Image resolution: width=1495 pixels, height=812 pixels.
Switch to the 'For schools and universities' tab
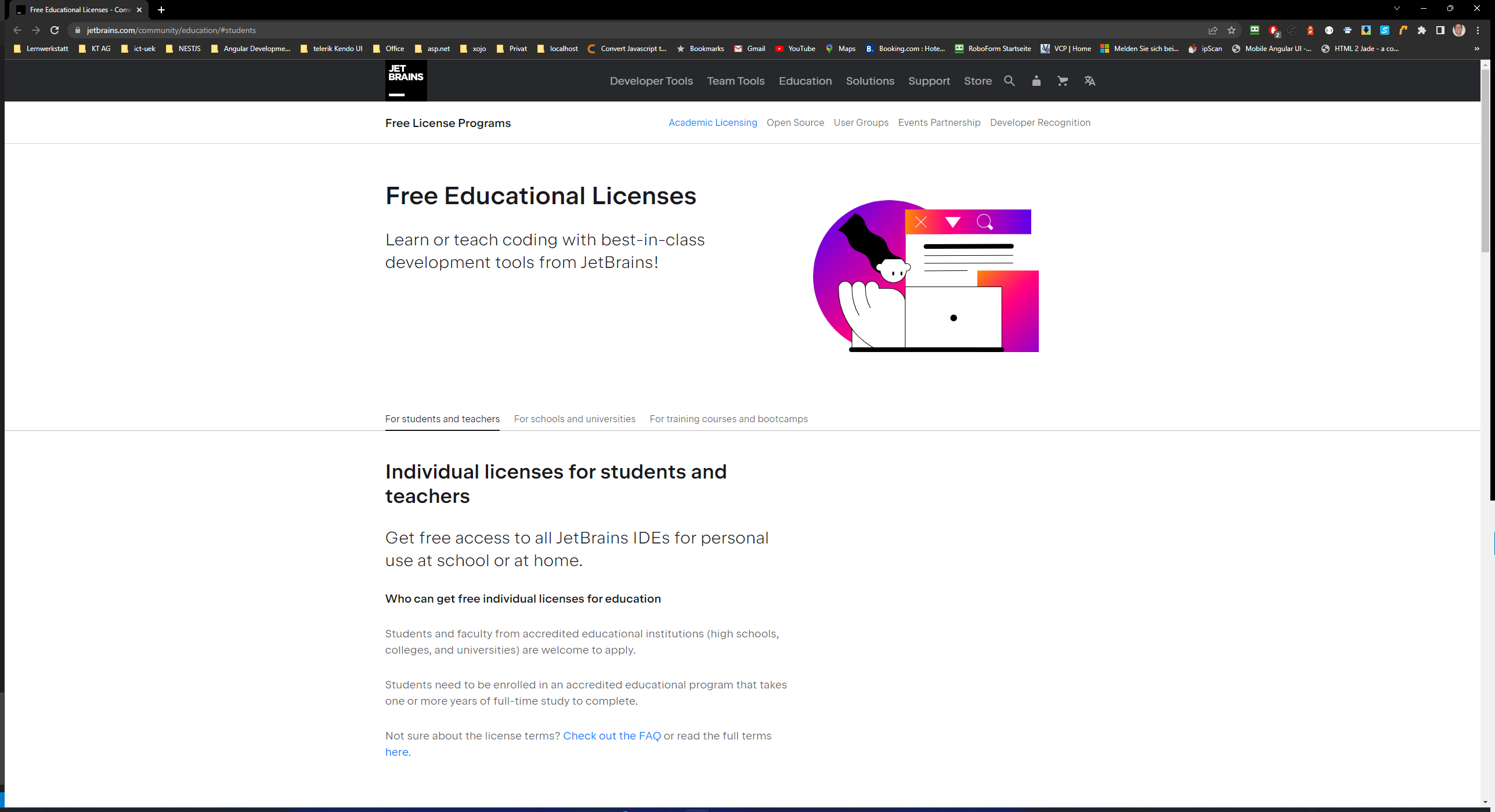(x=574, y=419)
